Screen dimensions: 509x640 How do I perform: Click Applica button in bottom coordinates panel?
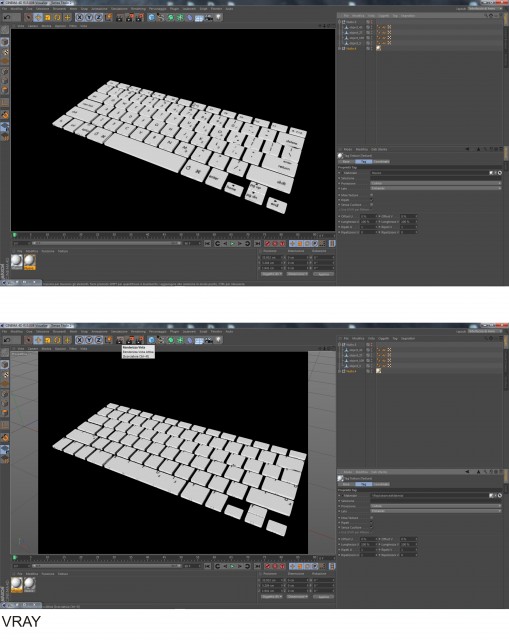322,596
